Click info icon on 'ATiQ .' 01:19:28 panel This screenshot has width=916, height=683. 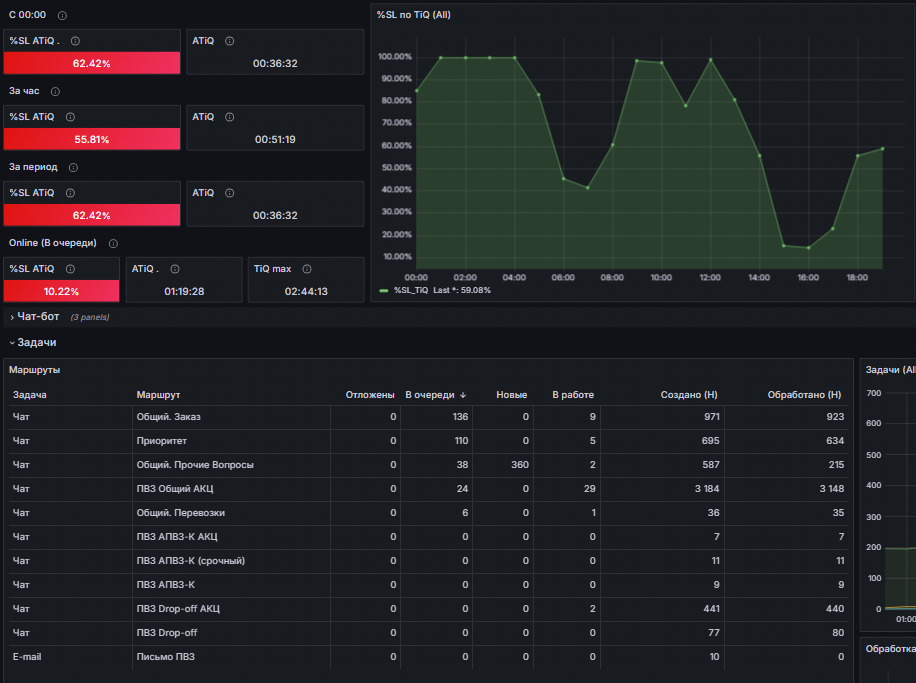pos(175,269)
